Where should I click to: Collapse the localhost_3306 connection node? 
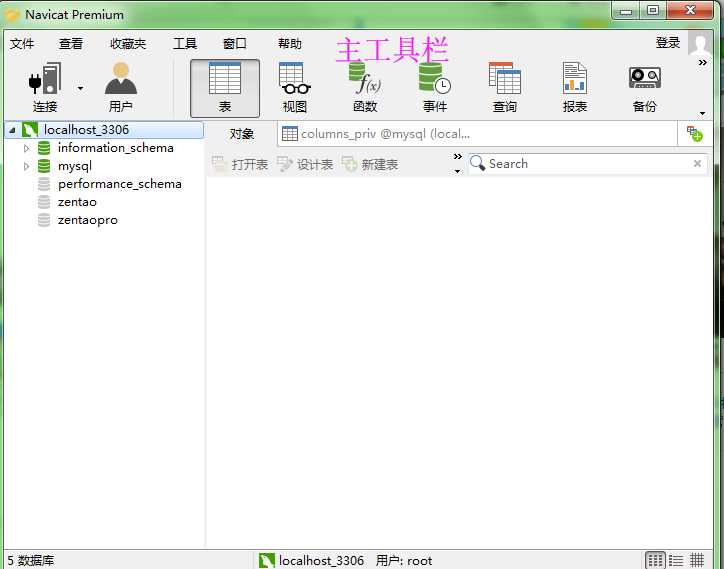[12, 130]
